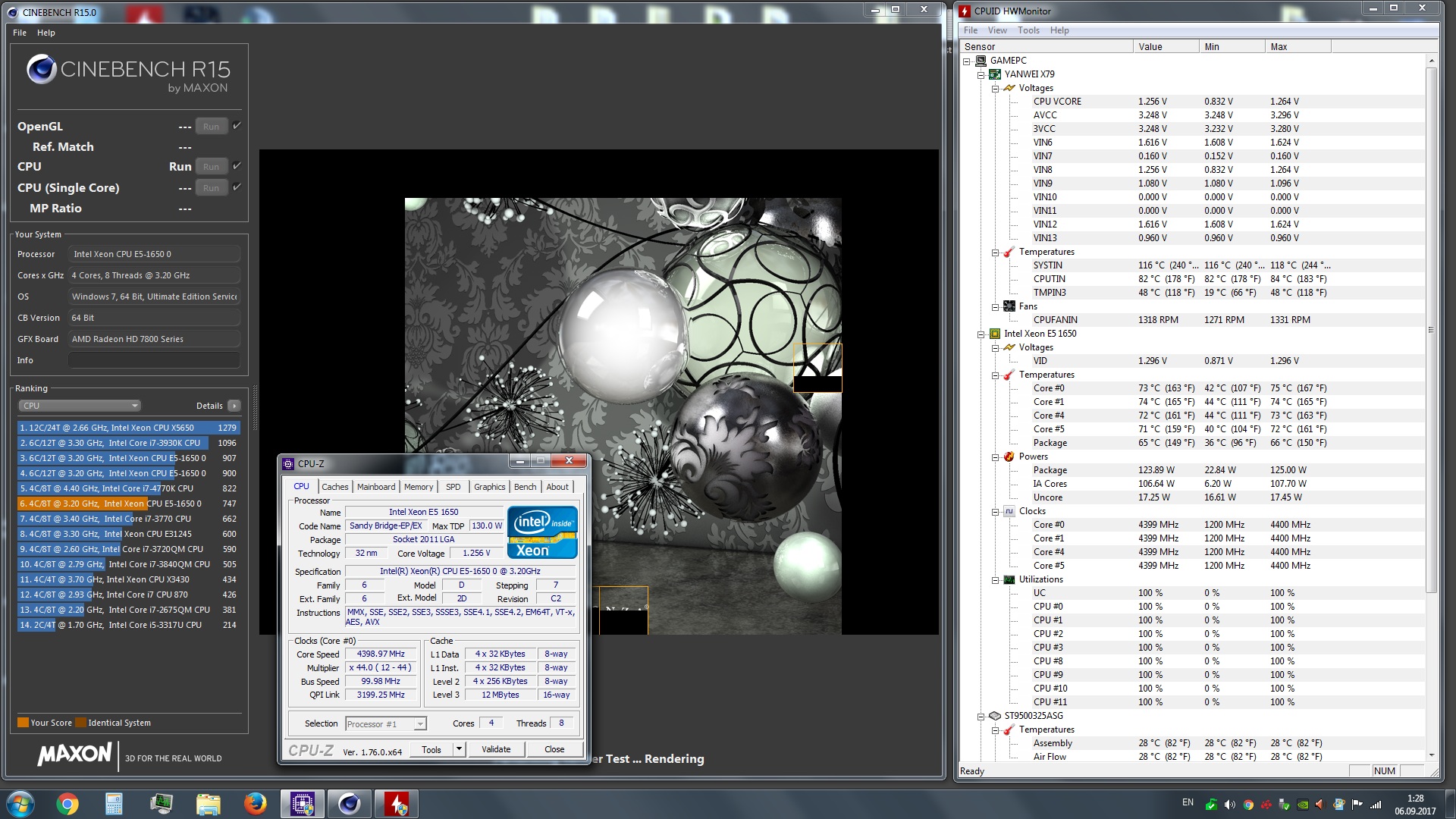Viewport: 1456px width, 819px height.
Task: Click the Cinebench taskbar icon
Action: click(349, 804)
